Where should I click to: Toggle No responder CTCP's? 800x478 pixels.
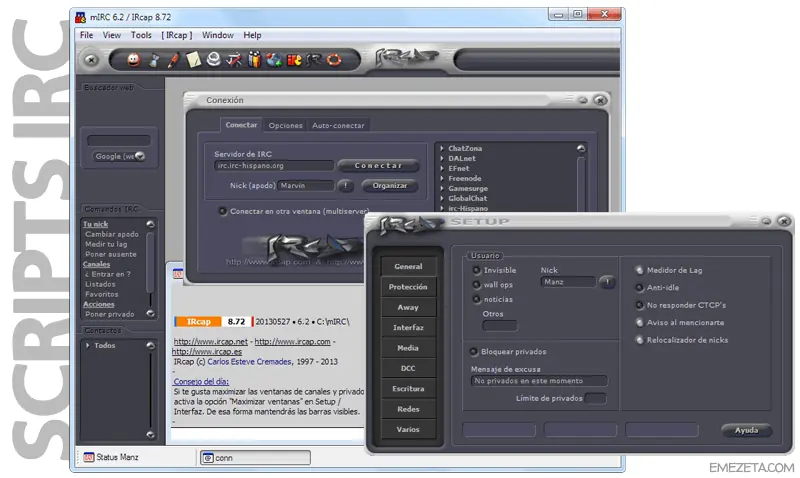click(639, 305)
